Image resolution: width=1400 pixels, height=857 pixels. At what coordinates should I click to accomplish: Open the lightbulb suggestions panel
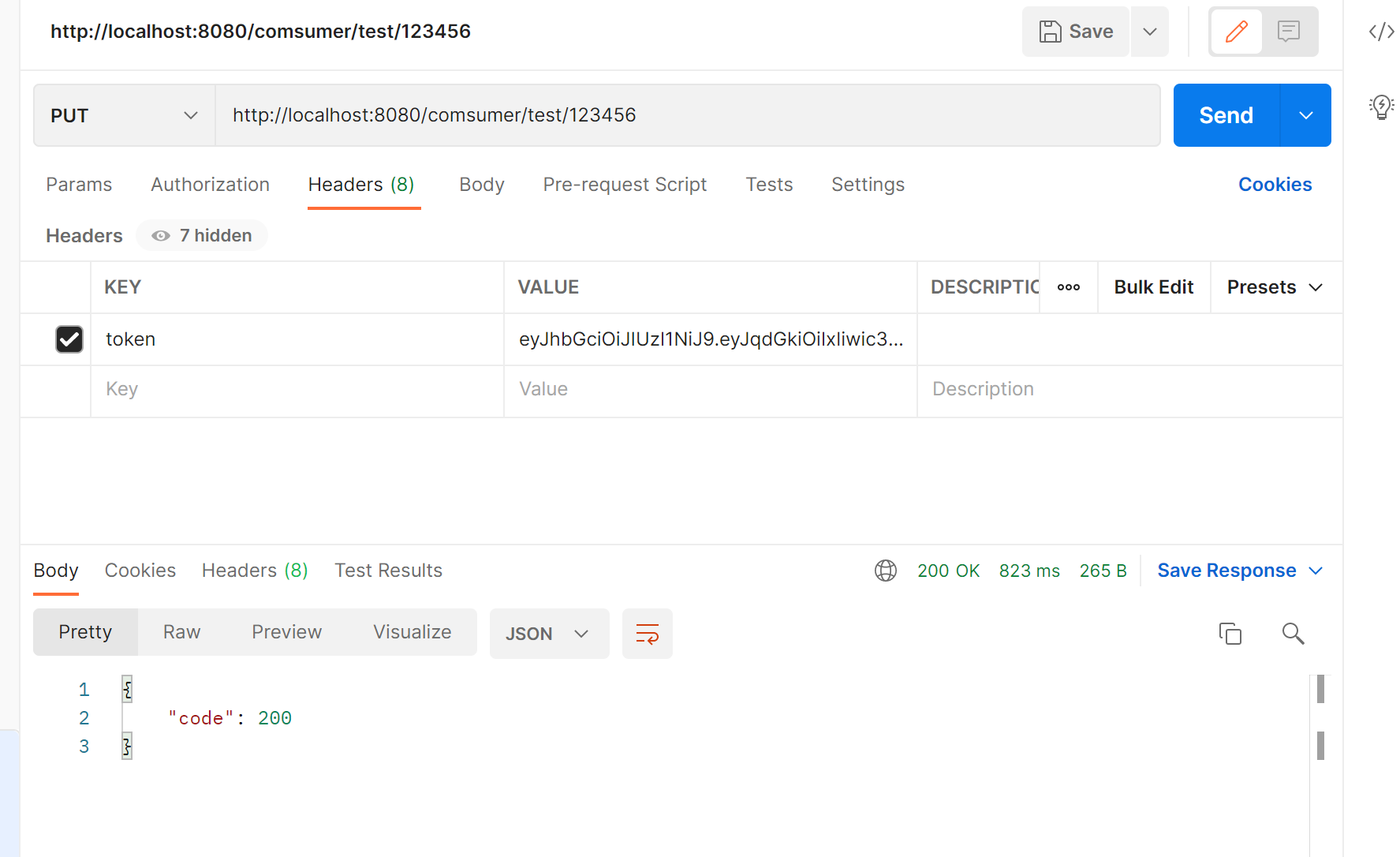click(1381, 108)
